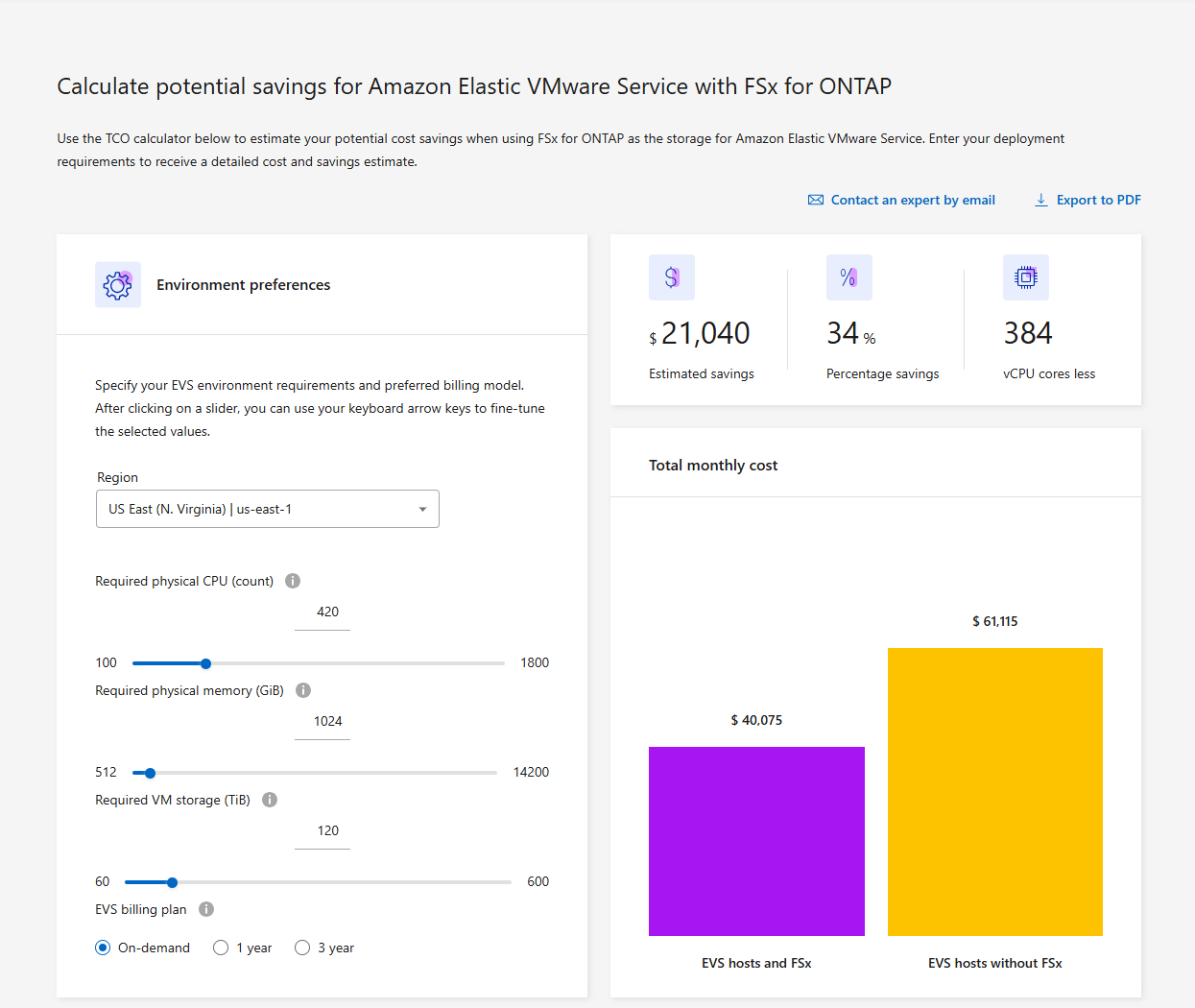Click the Environment preferences gear icon
The height and width of the screenshot is (1008, 1195).
(x=118, y=285)
